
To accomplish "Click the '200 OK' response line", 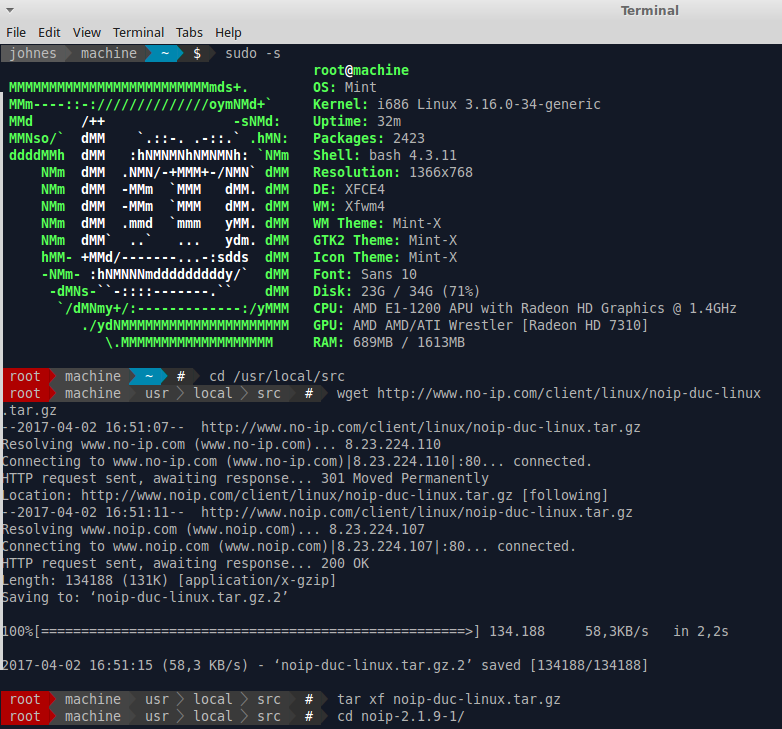I will pos(186,563).
